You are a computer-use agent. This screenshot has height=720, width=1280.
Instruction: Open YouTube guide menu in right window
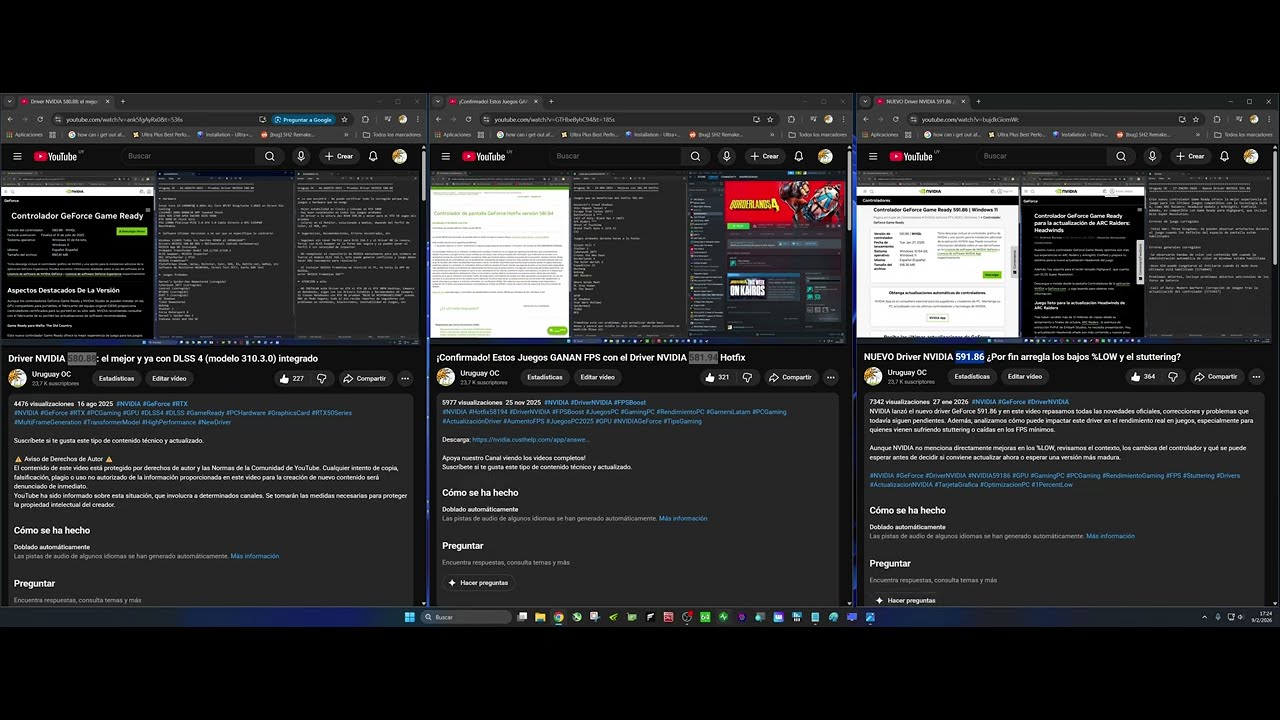click(x=872, y=156)
